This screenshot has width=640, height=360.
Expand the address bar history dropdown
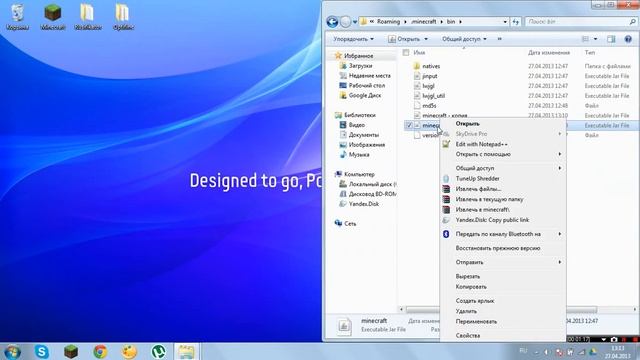click(505, 22)
